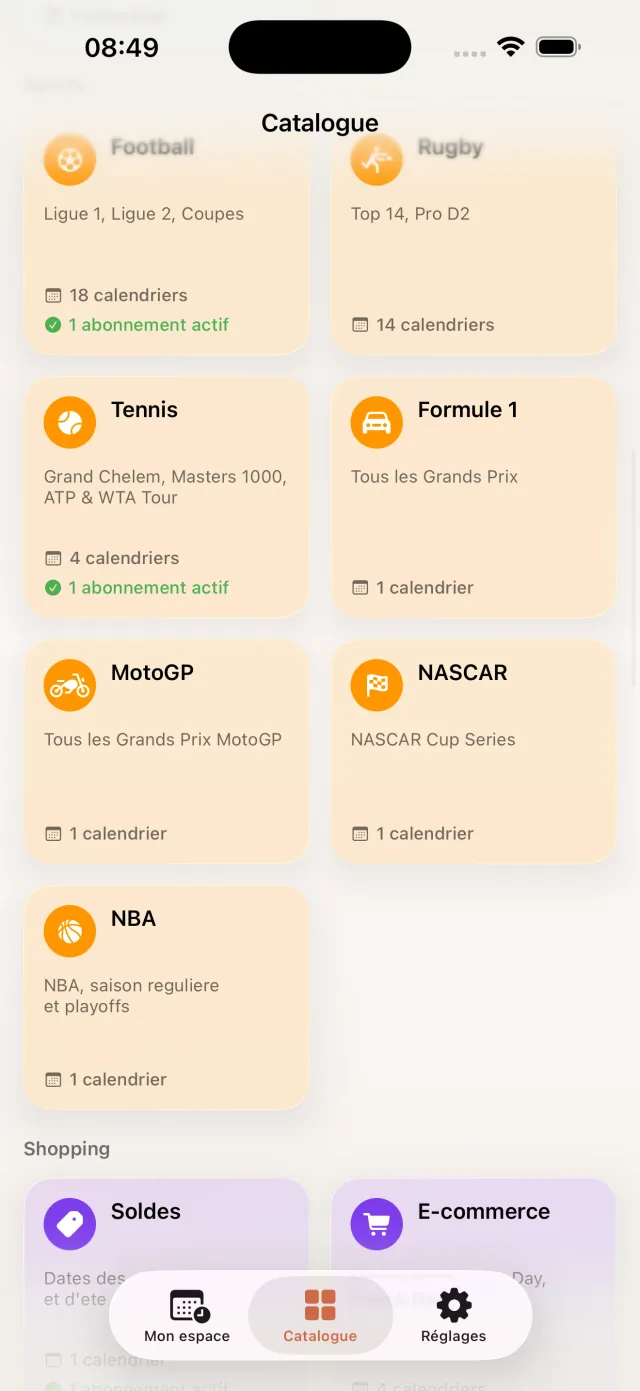Tap the Football soccer ball icon
Viewport: 640px width, 1391px height.
tap(70, 160)
